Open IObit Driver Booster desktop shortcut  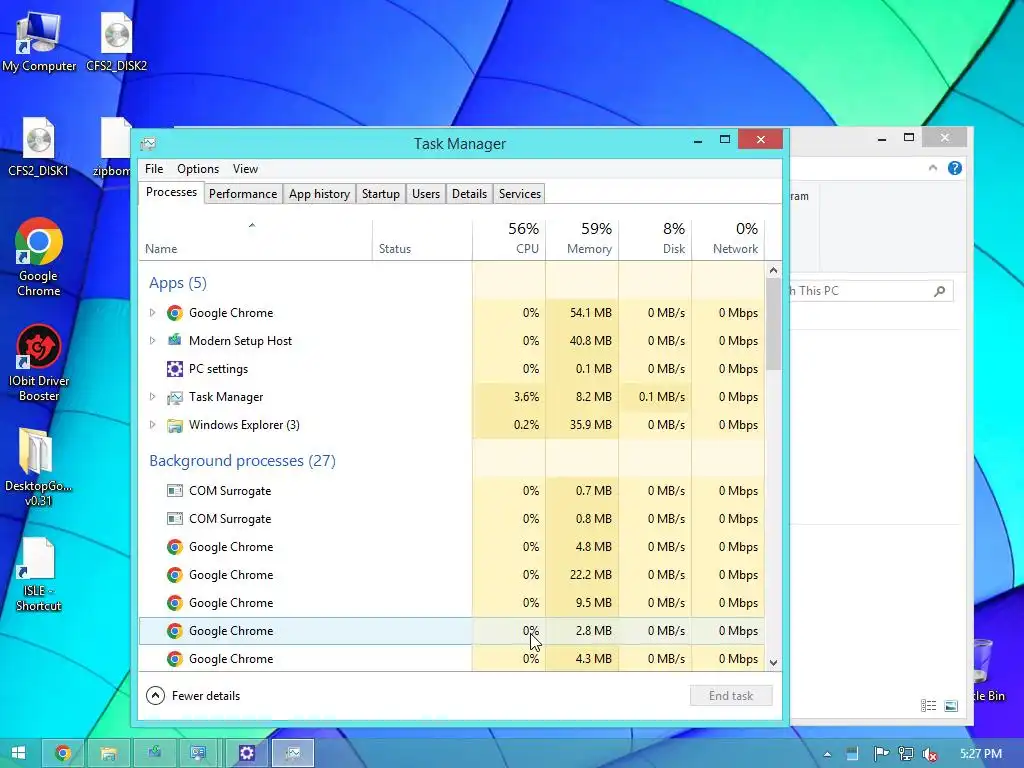pyautogui.click(x=39, y=362)
